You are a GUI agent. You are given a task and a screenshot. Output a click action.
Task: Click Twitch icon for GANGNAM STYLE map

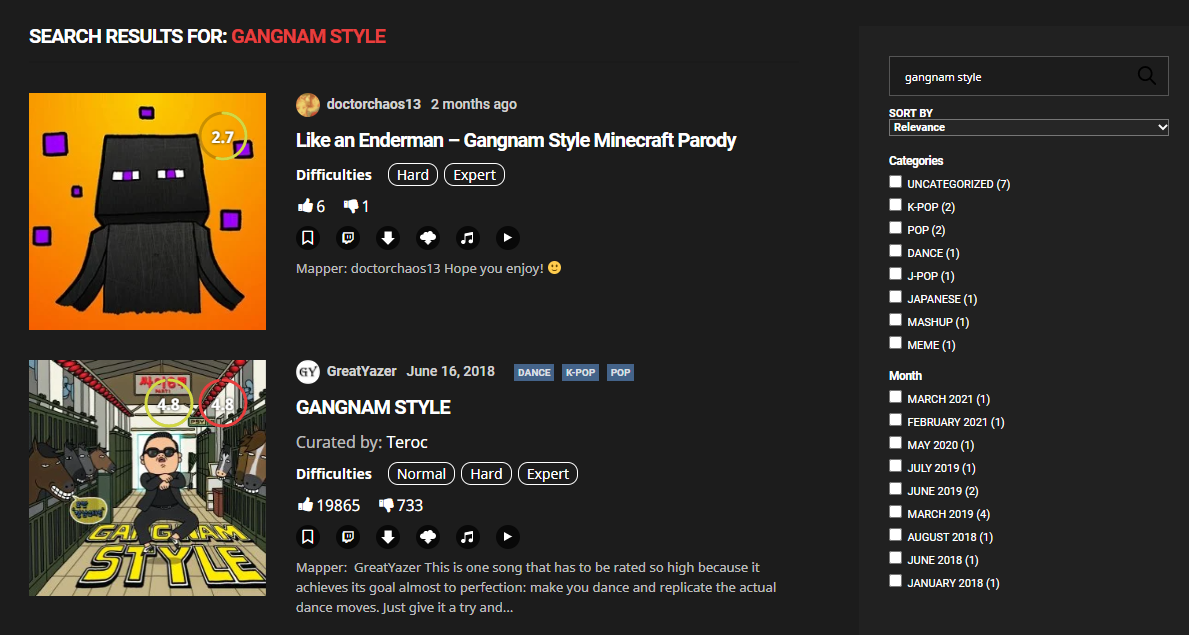(348, 537)
